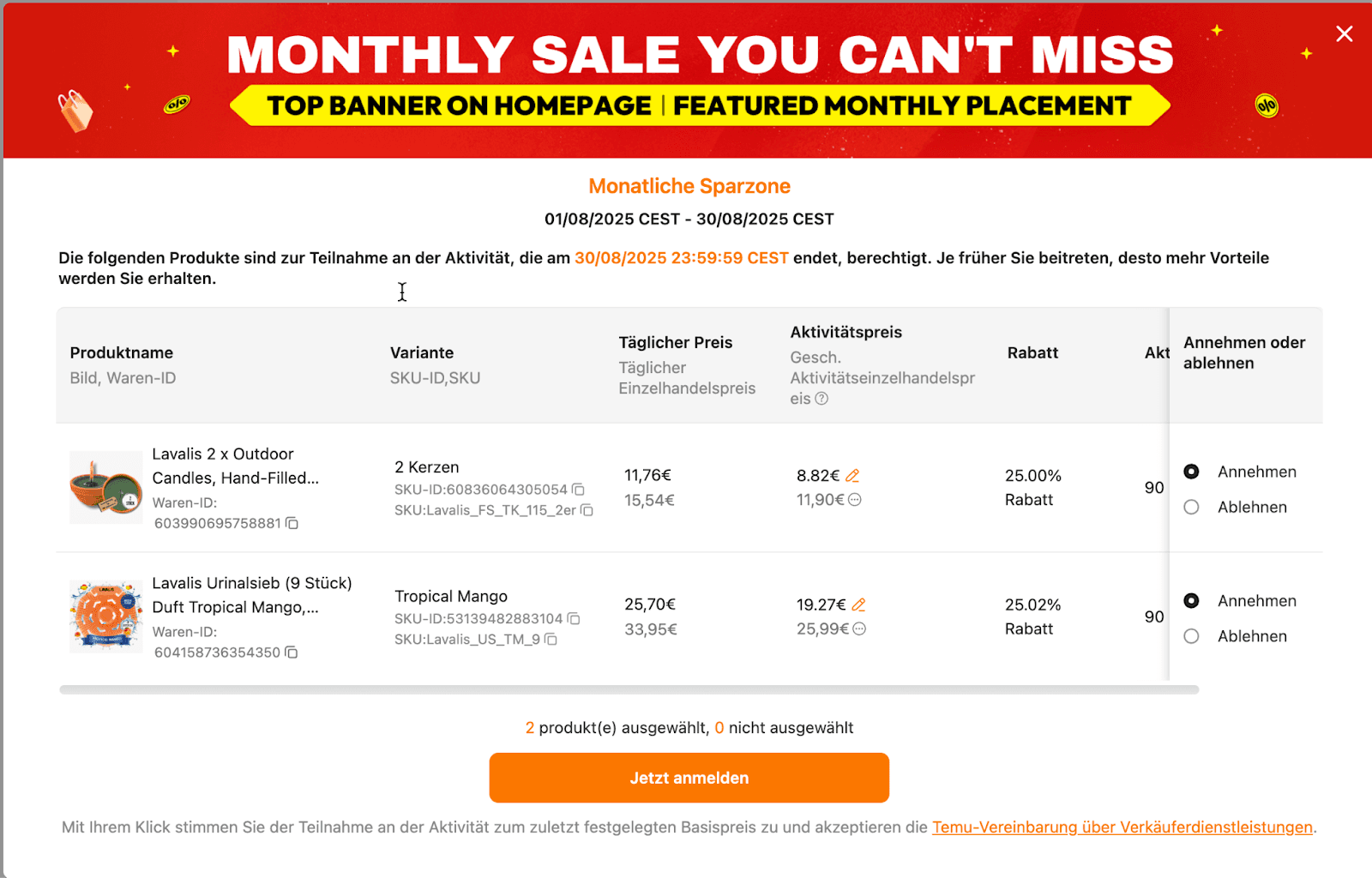Close the Monthly Sale dialog
Screen dimensions: 1372x878
(x=1344, y=33)
